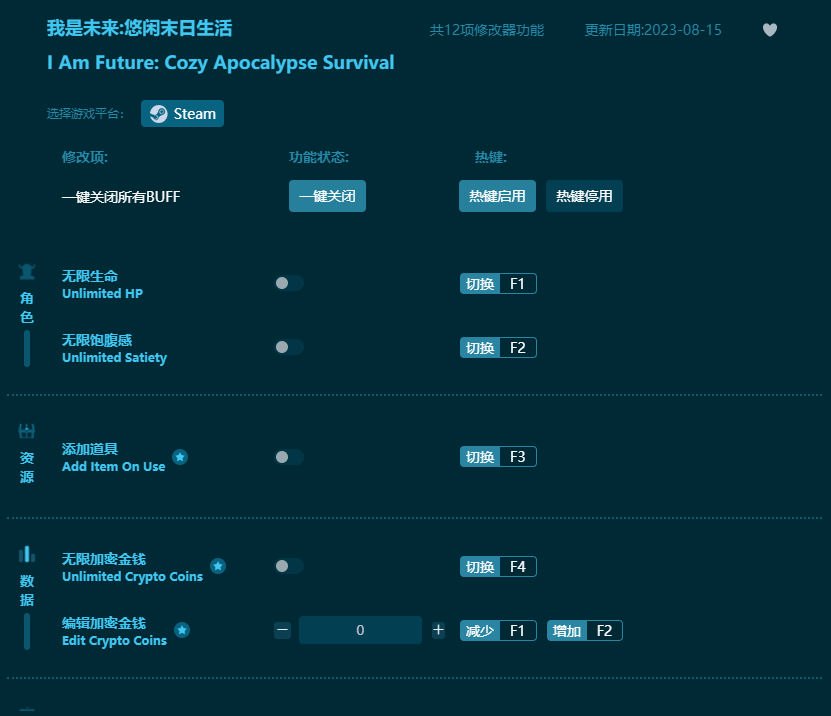Viewport: 831px width, 716px height.
Task: Click the 切换 F1 hotkey for Unlimited HP
Action: click(x=498, y=283)
